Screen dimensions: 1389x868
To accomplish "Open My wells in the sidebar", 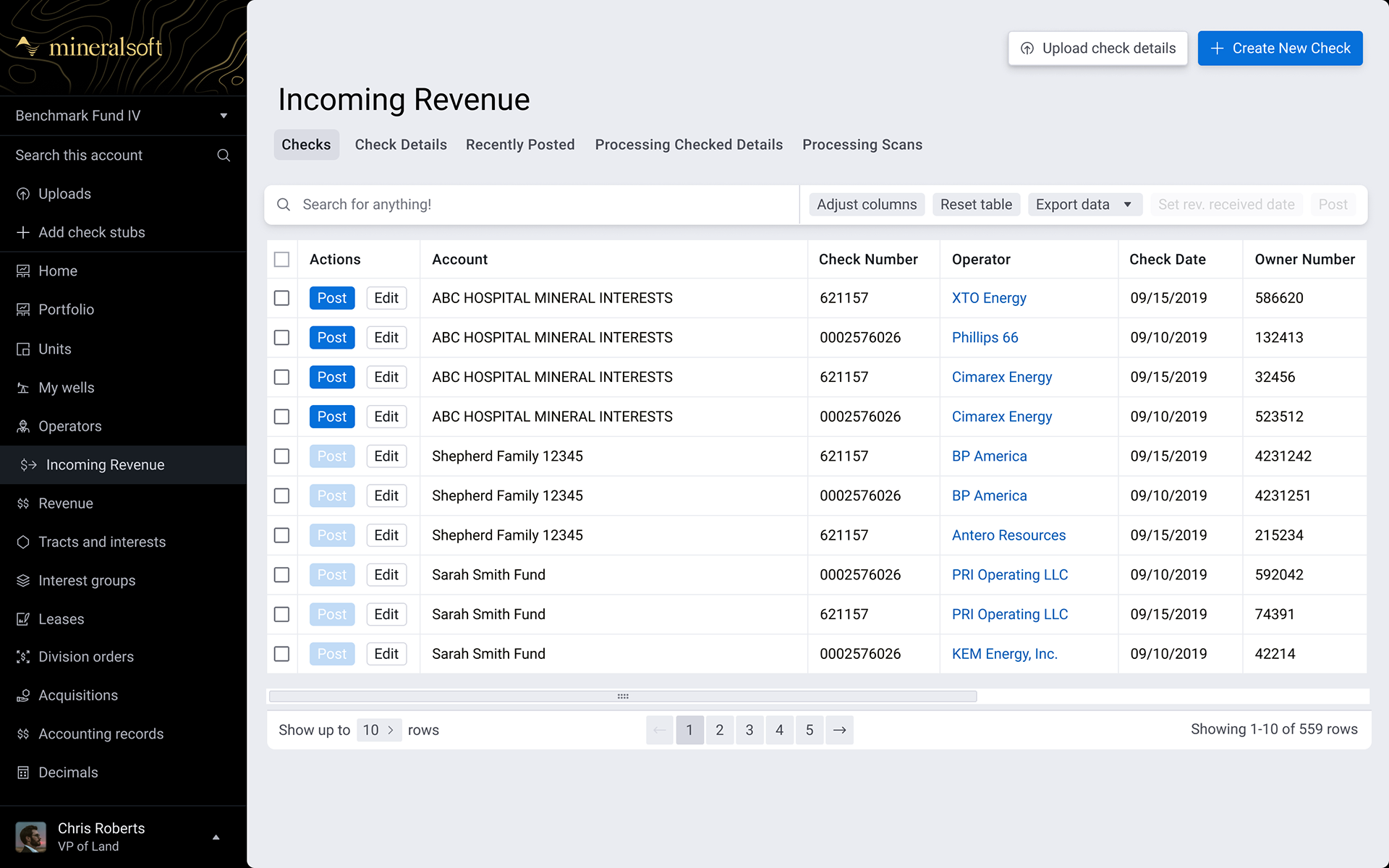I will (x=66, y=388).
